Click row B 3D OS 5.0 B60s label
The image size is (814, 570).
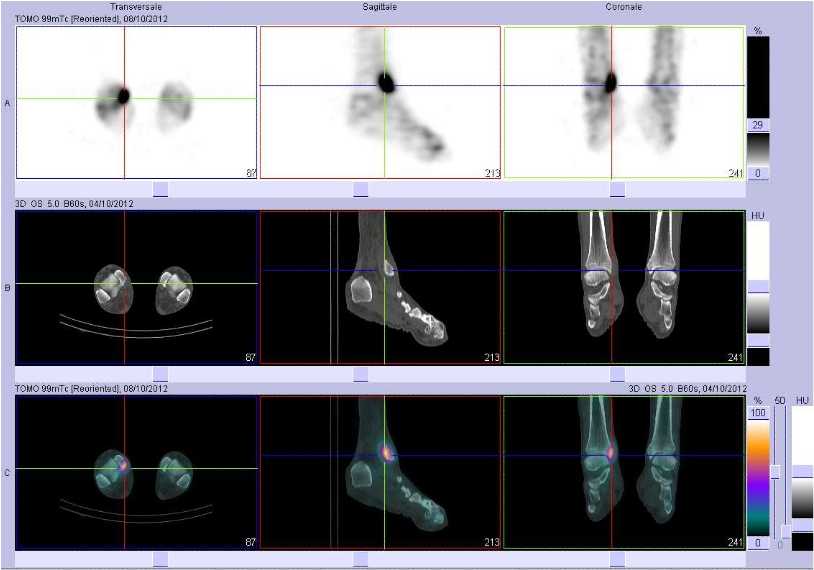pos(74,204)
